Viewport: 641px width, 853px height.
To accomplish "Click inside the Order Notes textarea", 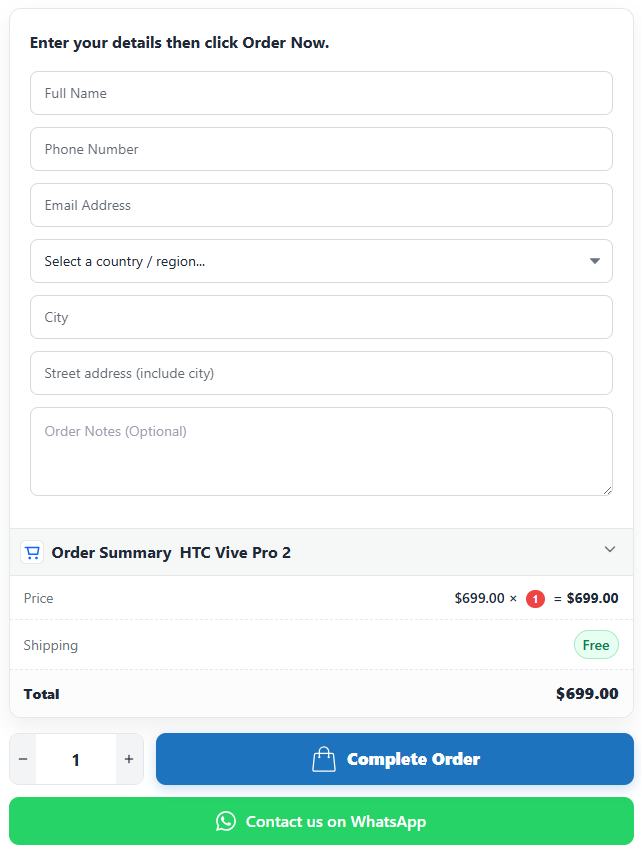I will pos(321,452).
